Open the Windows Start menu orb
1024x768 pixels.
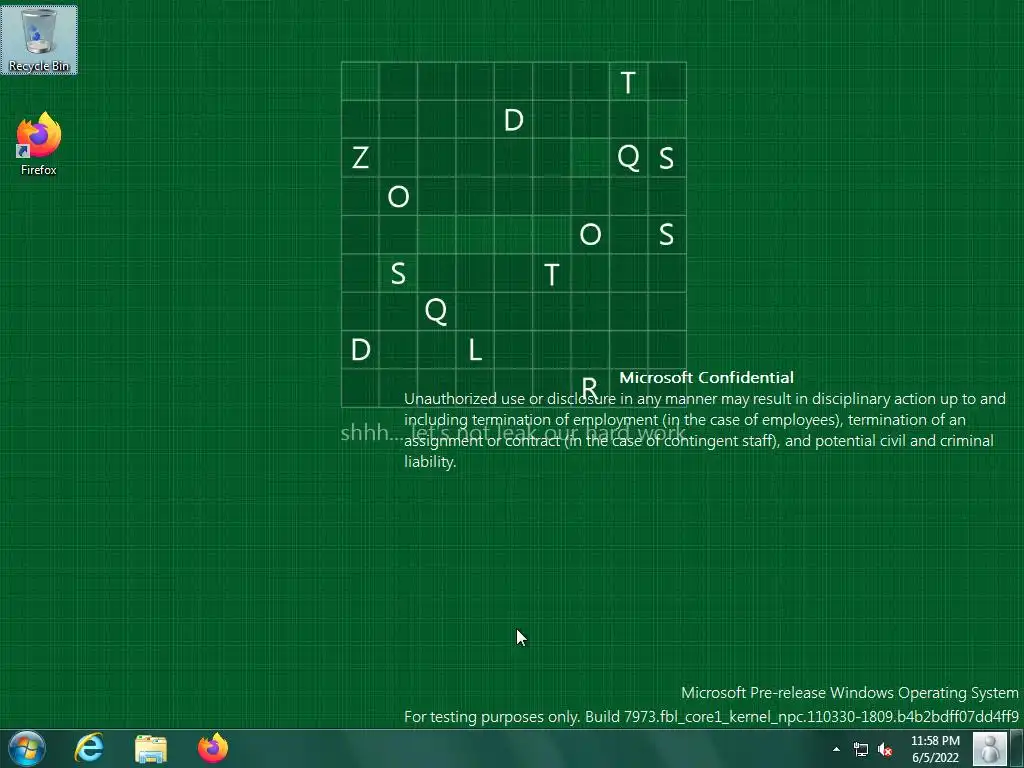pos(27,748)
